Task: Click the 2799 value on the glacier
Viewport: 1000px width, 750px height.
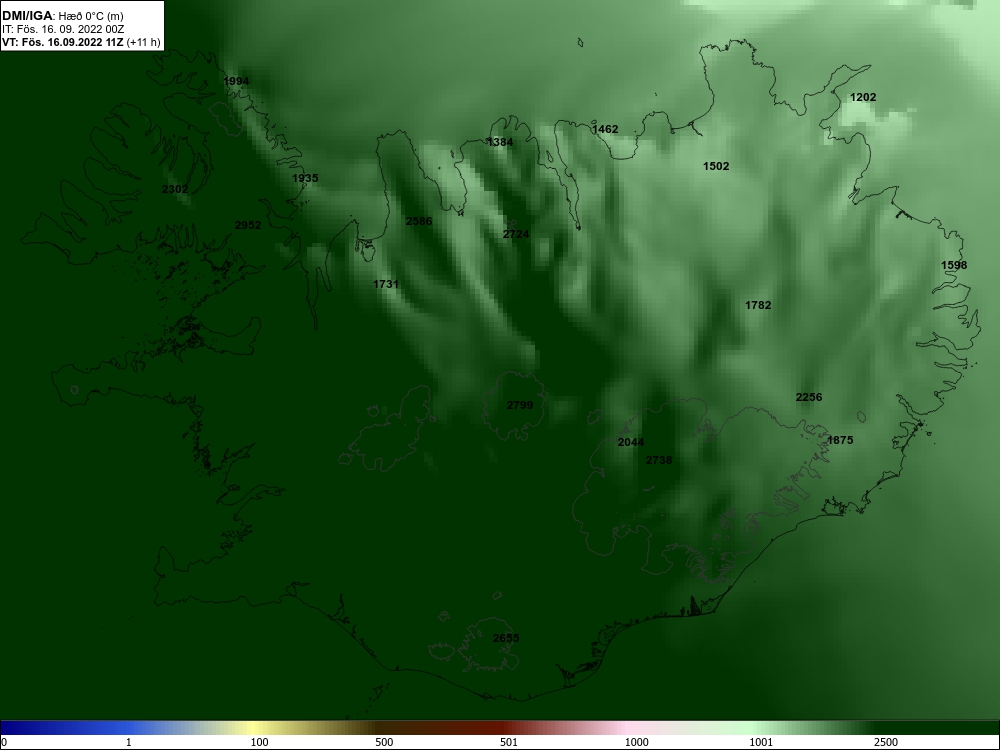Action: pos(520,404)
